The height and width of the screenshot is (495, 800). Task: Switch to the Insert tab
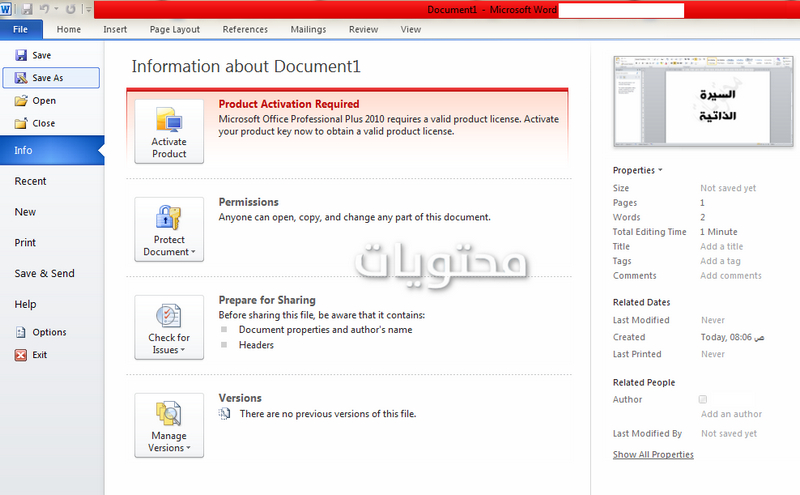coord(115,30)
